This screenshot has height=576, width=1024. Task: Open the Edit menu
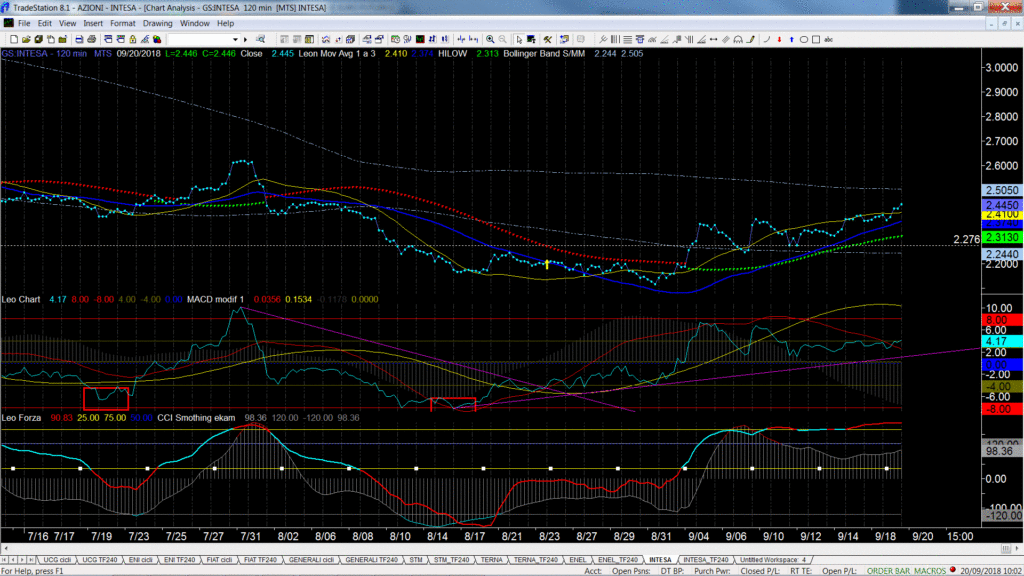pos(44,24)
